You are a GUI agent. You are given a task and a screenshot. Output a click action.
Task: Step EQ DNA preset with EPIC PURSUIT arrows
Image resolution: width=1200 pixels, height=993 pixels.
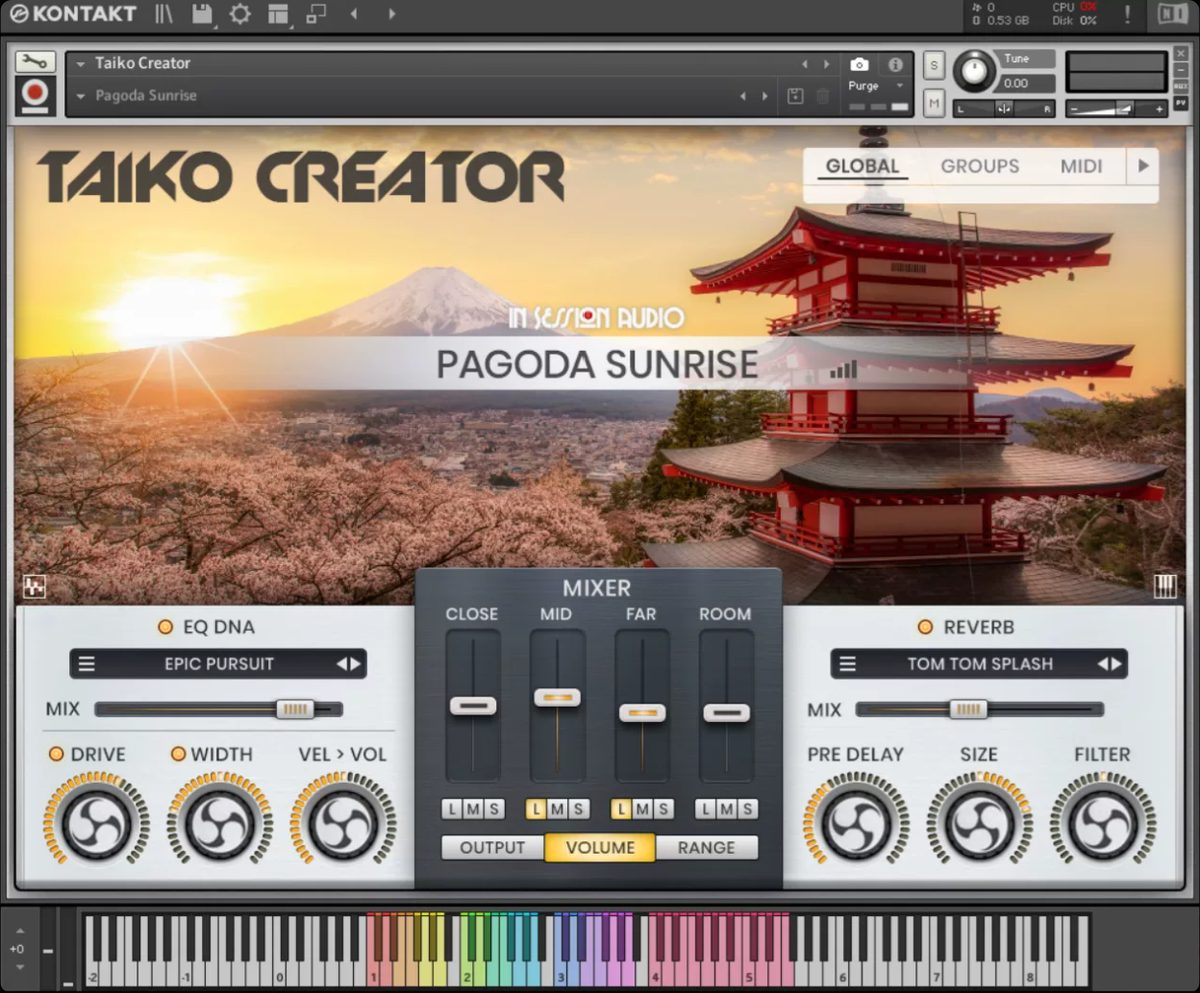click(348, 664)
